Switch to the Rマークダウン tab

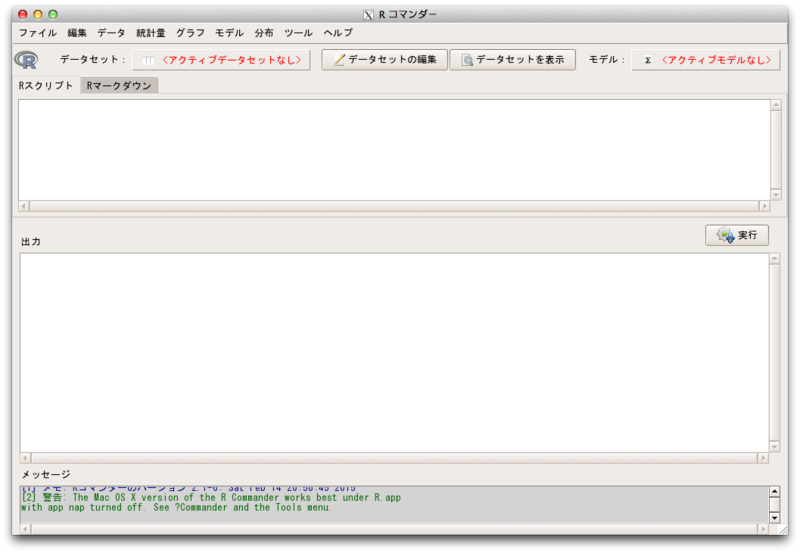[x=119, y=85]
